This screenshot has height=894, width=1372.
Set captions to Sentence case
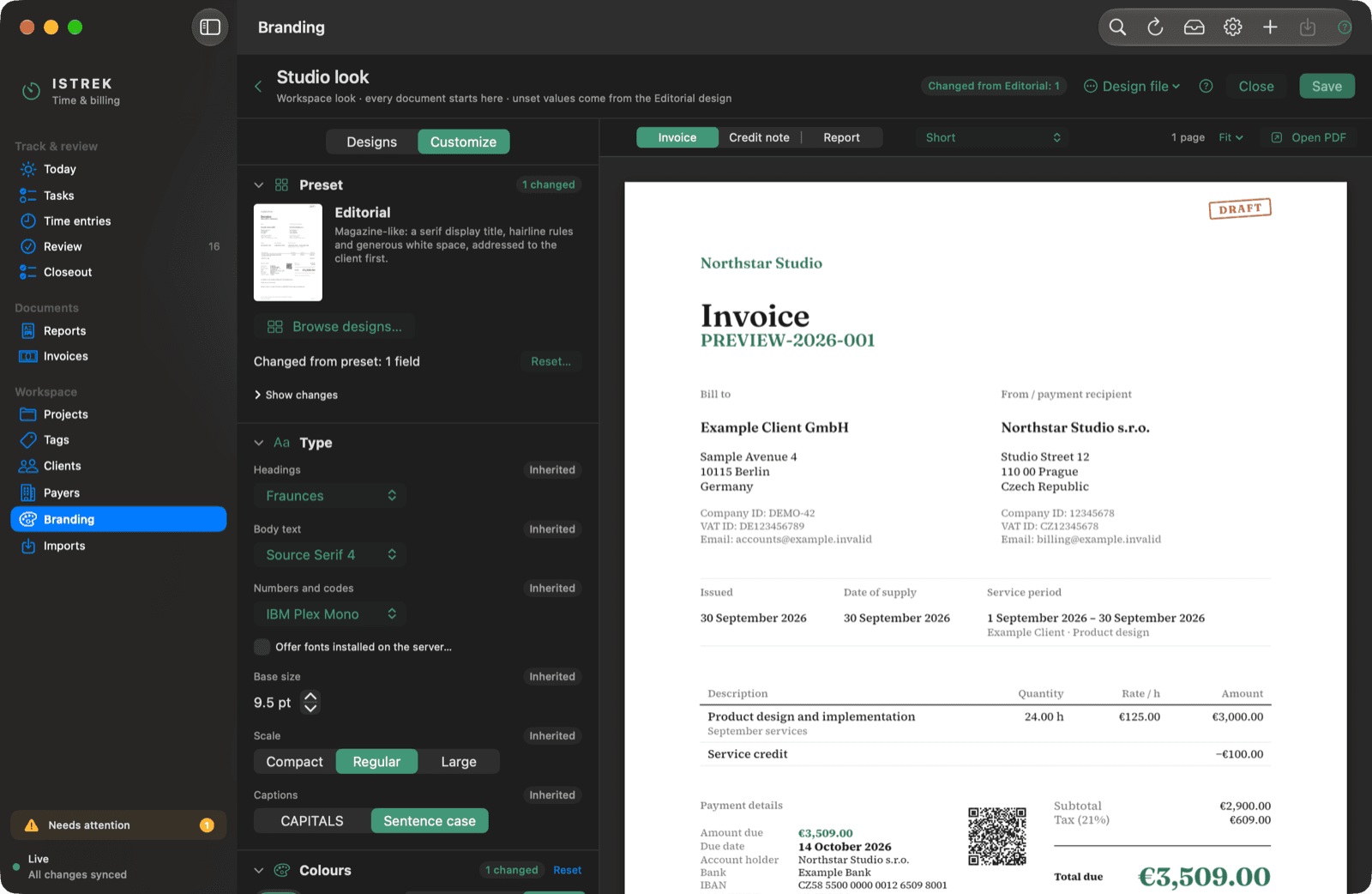[x=430, y=821]
